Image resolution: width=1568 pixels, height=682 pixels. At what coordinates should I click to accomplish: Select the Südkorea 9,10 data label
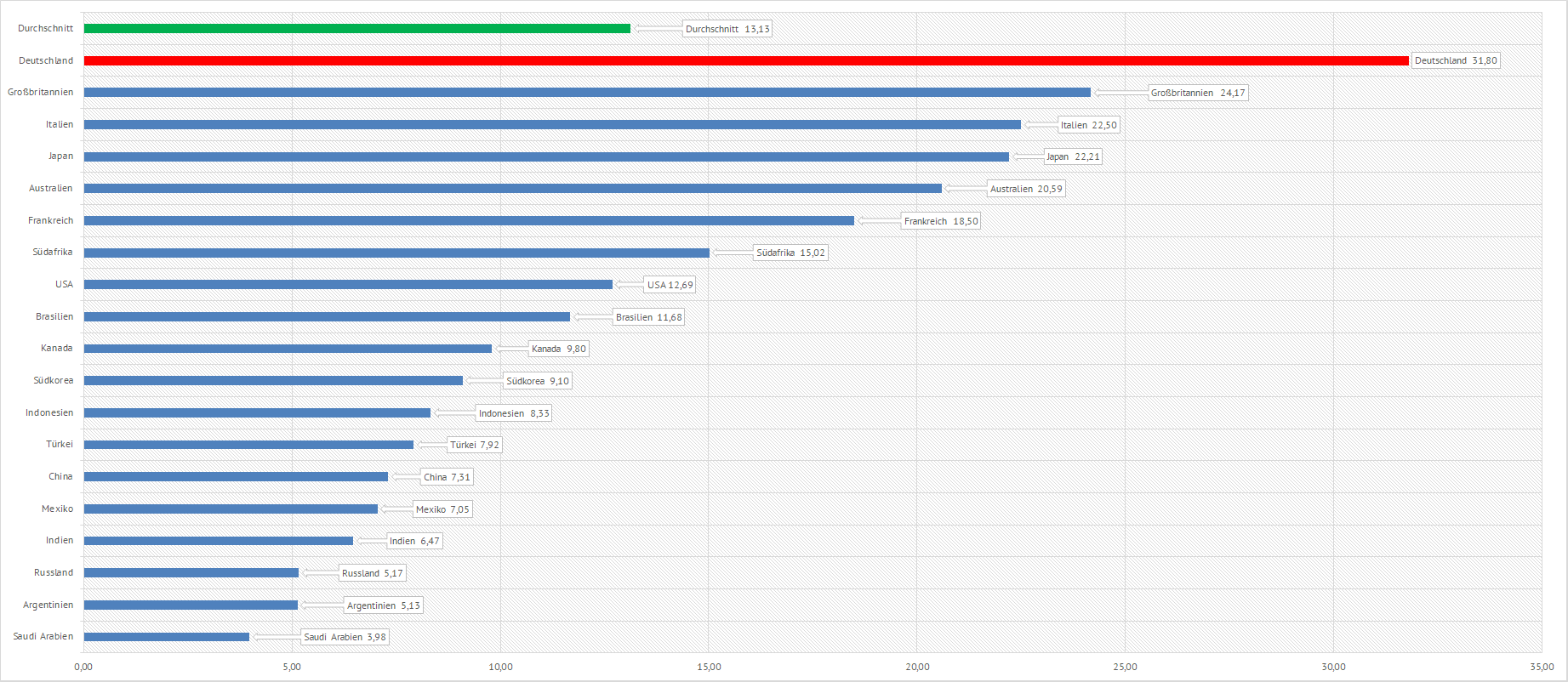(x=537, y=381)
